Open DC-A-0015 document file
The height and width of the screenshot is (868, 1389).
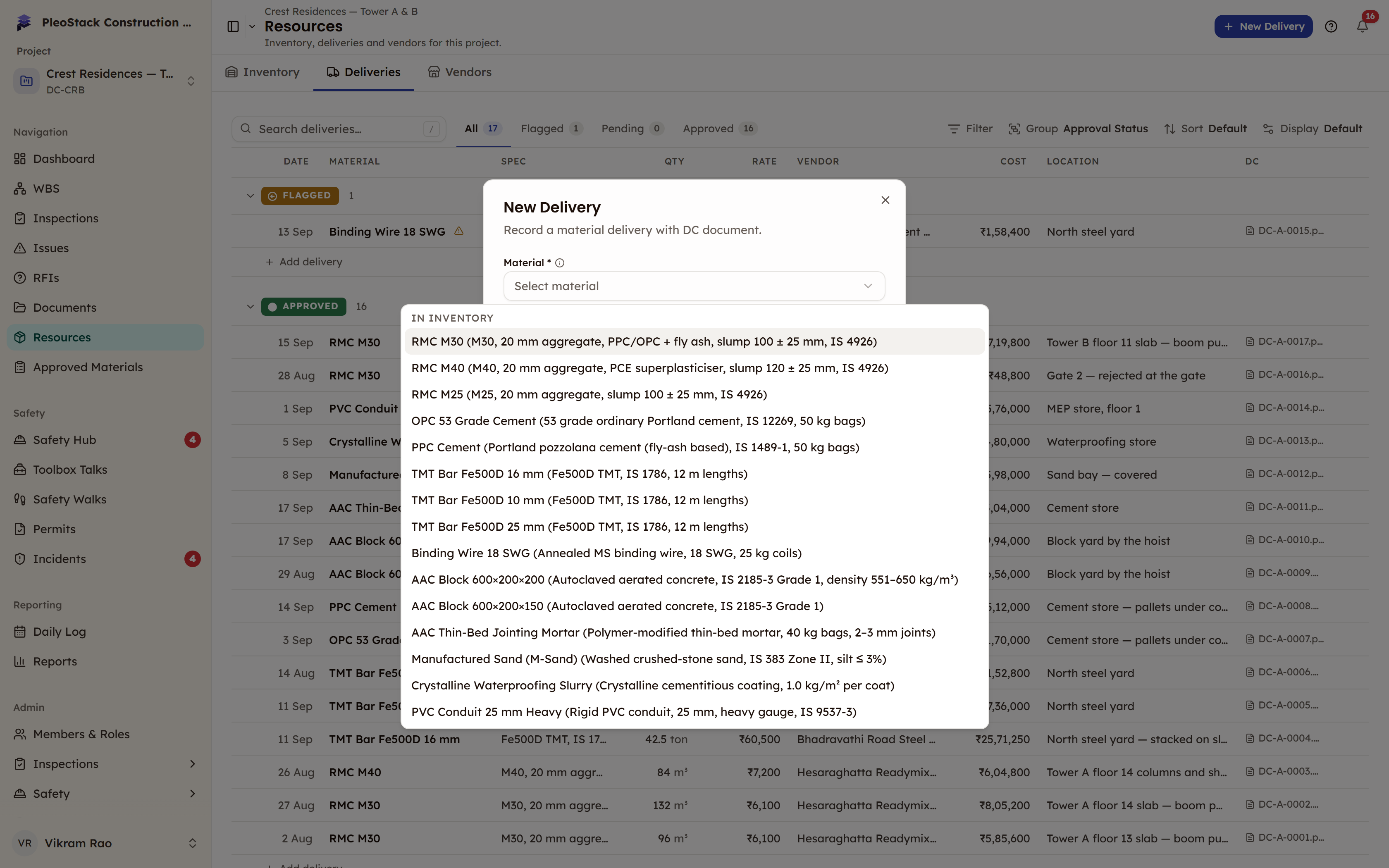click(1285, 231)
